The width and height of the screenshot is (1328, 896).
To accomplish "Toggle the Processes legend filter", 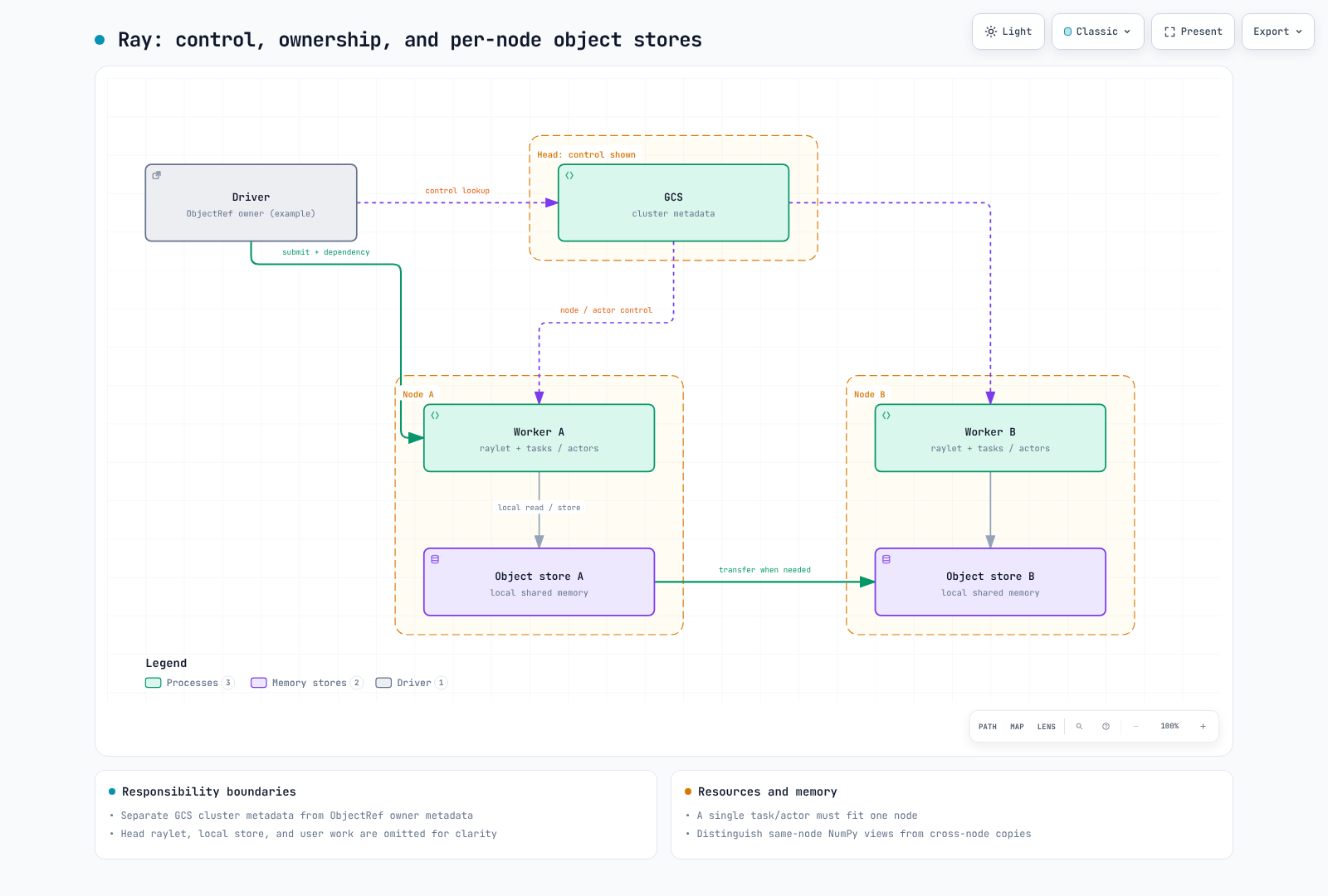I will 190,683.
